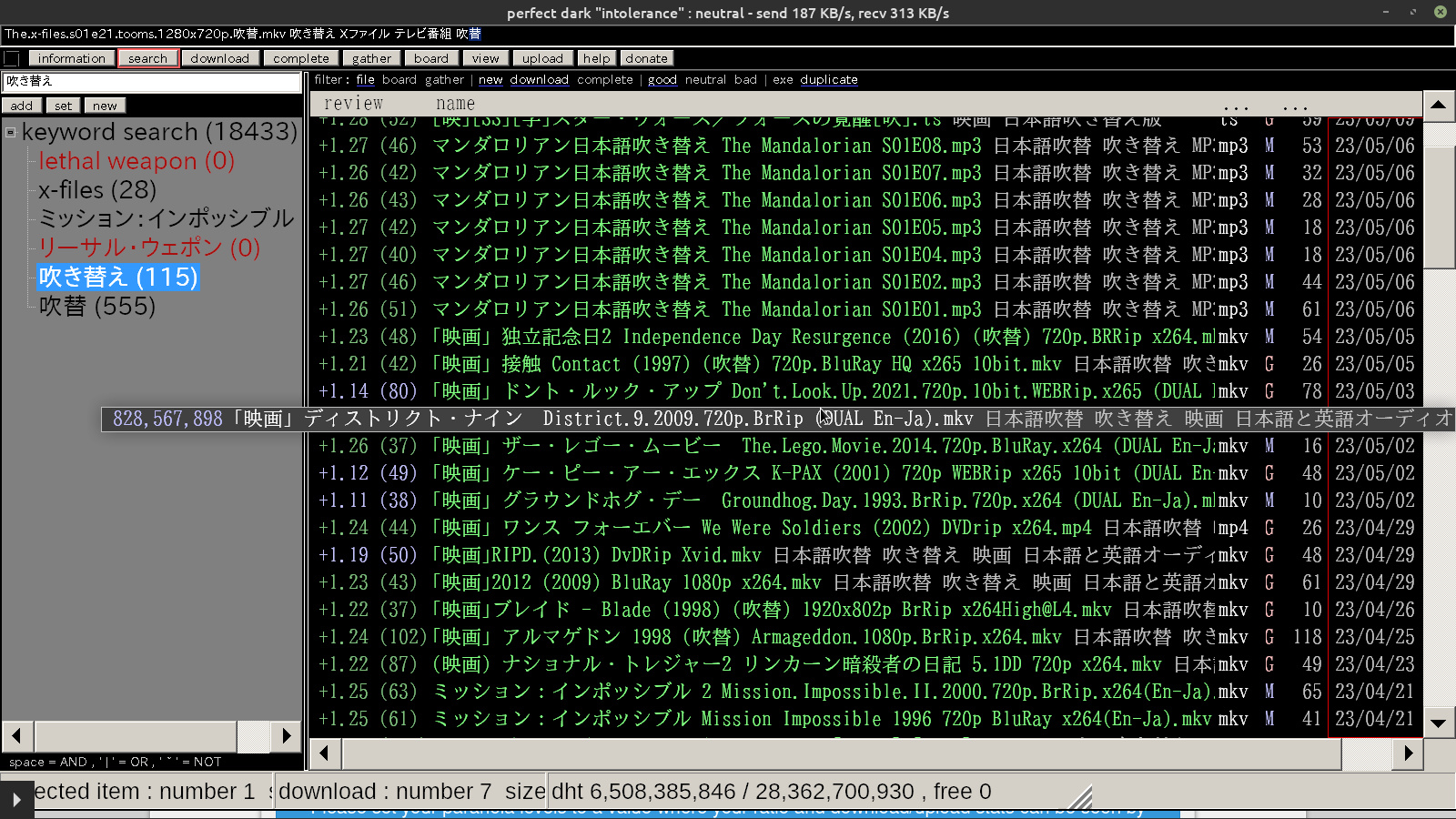Tick the checkbox left of information tab

12,59
